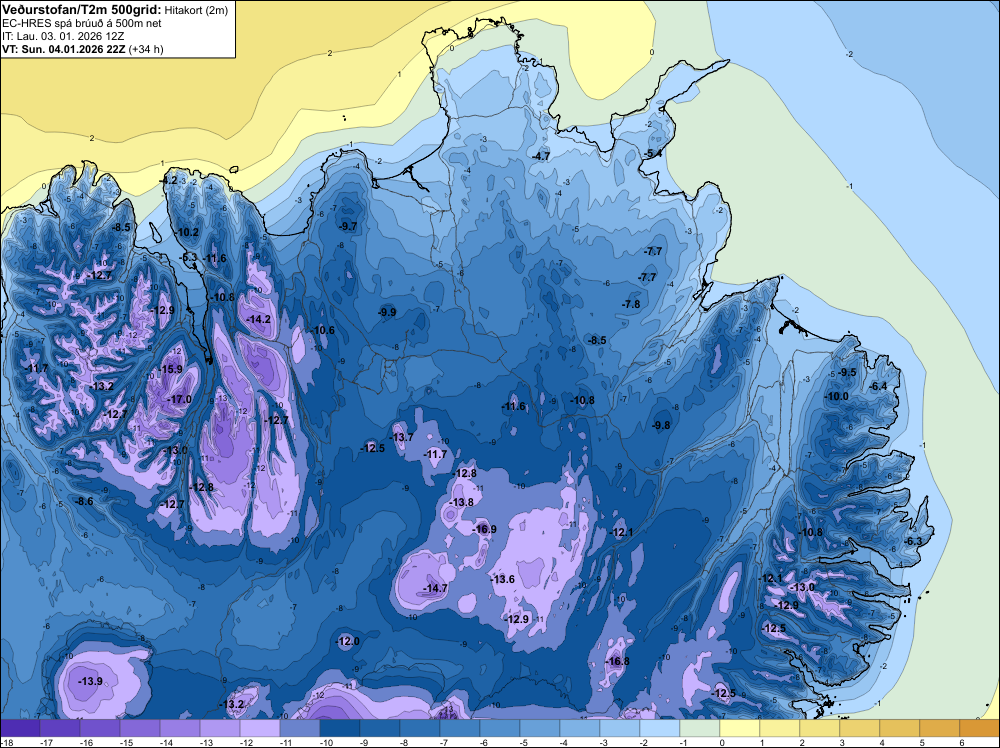1000x748 pixels.
Task: Click the "-9.5" temperature value on the map
Action: tap(847, 372)
